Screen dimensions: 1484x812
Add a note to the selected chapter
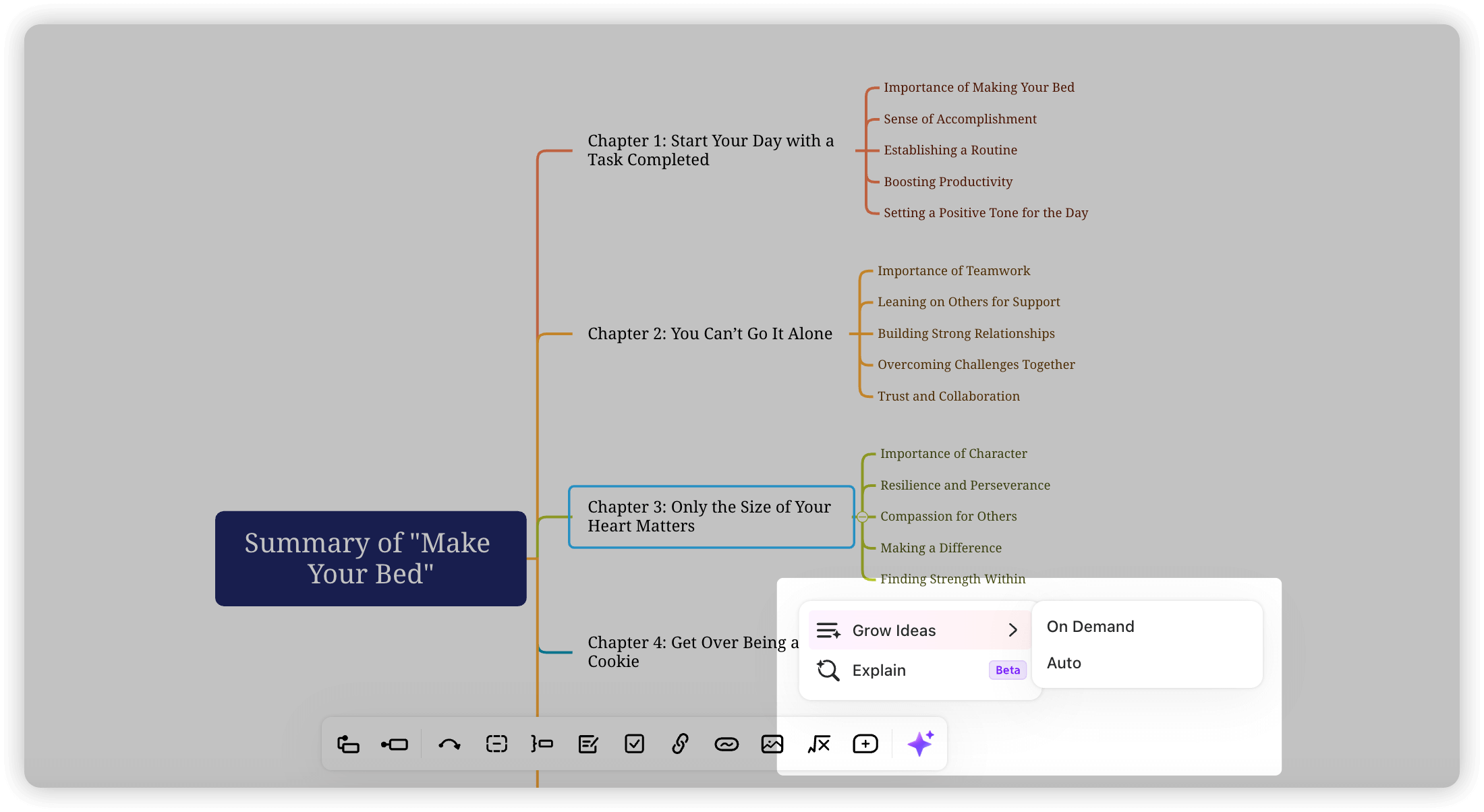588,744
